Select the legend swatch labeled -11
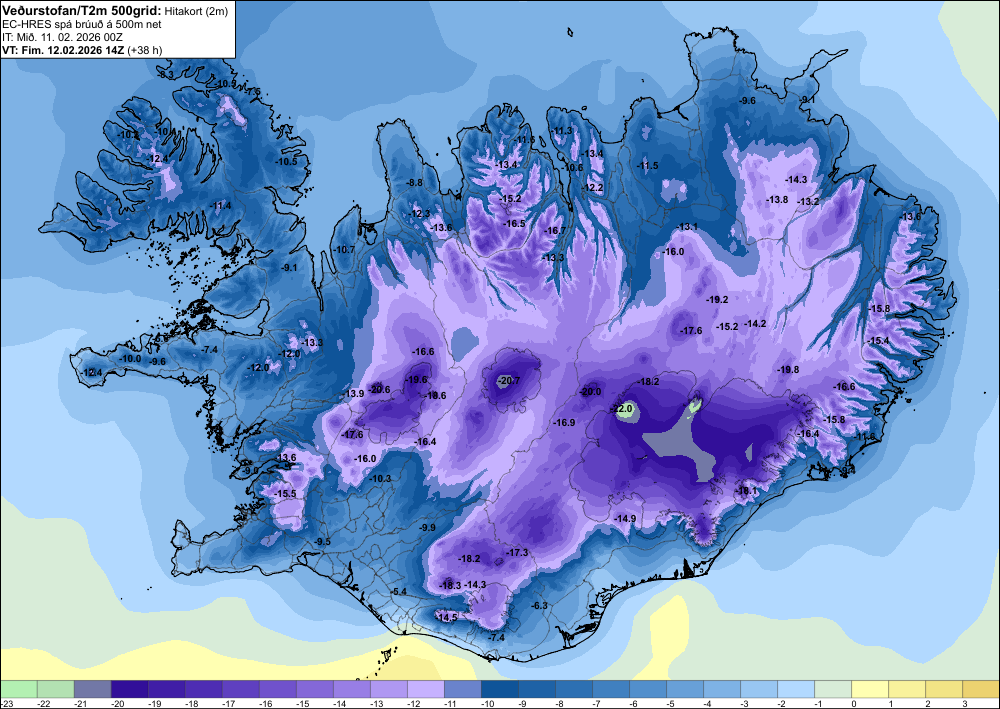 (x=462, y=689)
